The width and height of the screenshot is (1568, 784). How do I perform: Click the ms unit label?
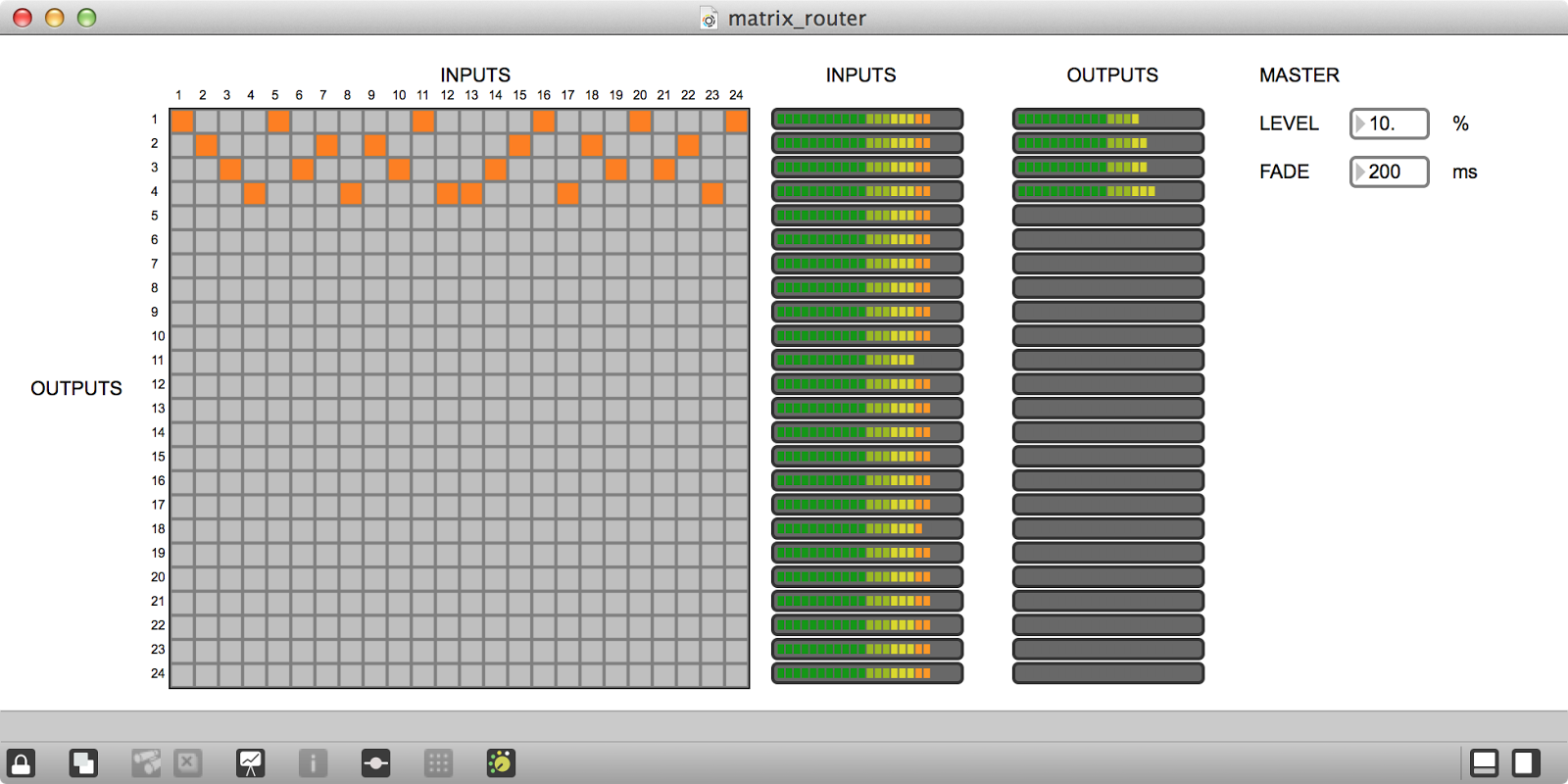point(1464,172)
